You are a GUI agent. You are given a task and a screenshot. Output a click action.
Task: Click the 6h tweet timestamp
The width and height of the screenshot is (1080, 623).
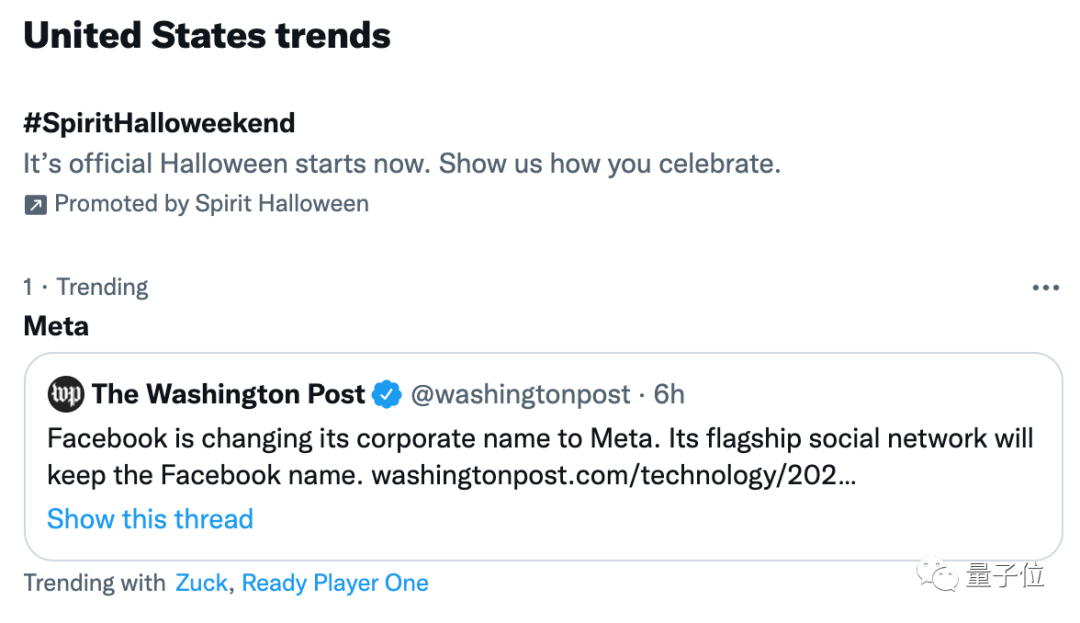coord(669,395)
